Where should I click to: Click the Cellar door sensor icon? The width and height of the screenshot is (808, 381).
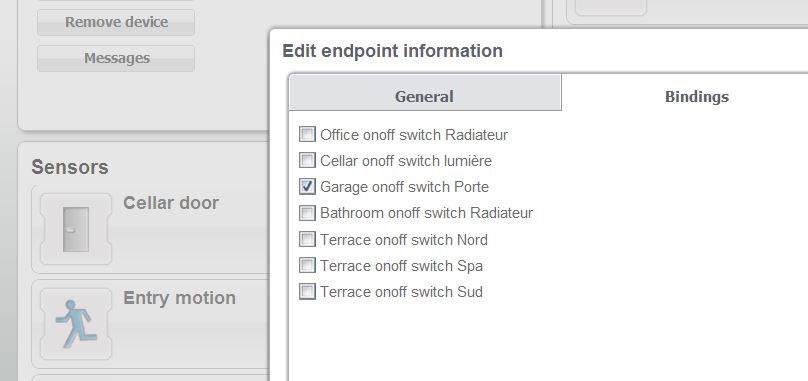tap(76, 229)
